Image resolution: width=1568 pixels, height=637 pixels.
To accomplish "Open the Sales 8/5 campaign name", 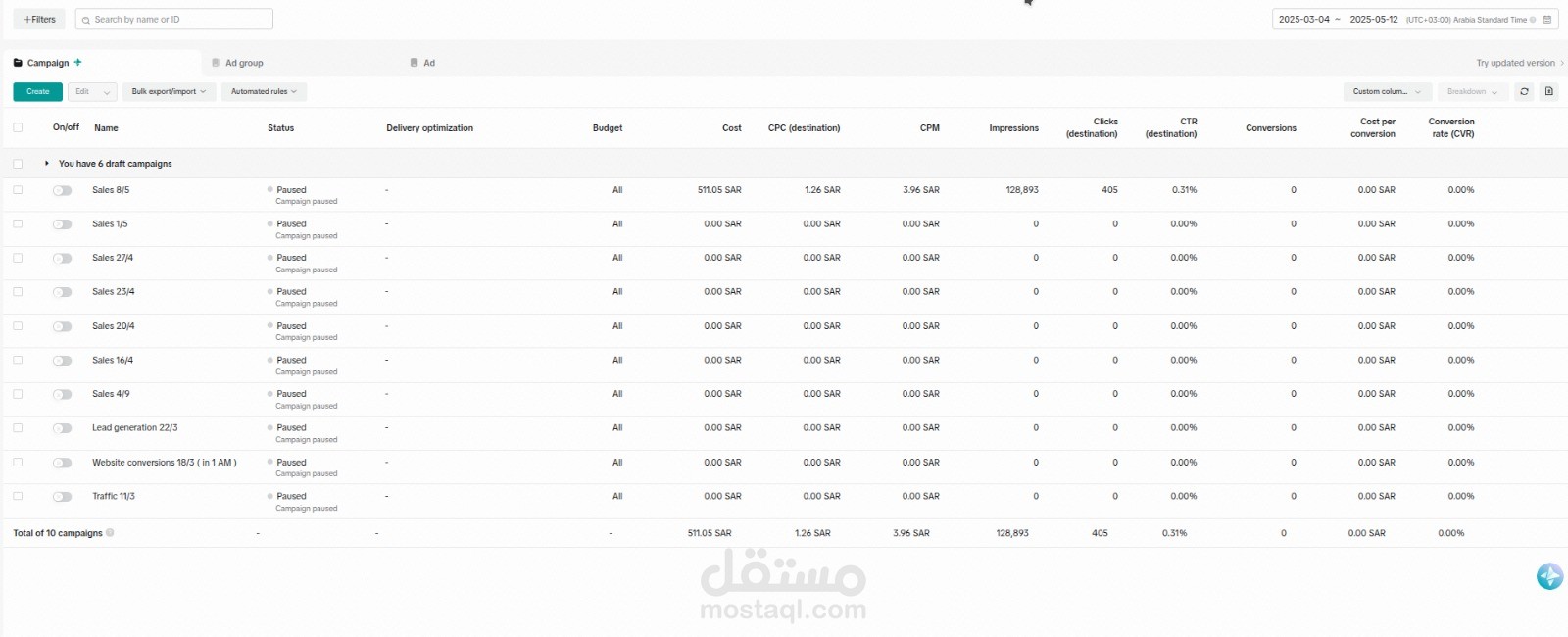I will coord(111,190).
